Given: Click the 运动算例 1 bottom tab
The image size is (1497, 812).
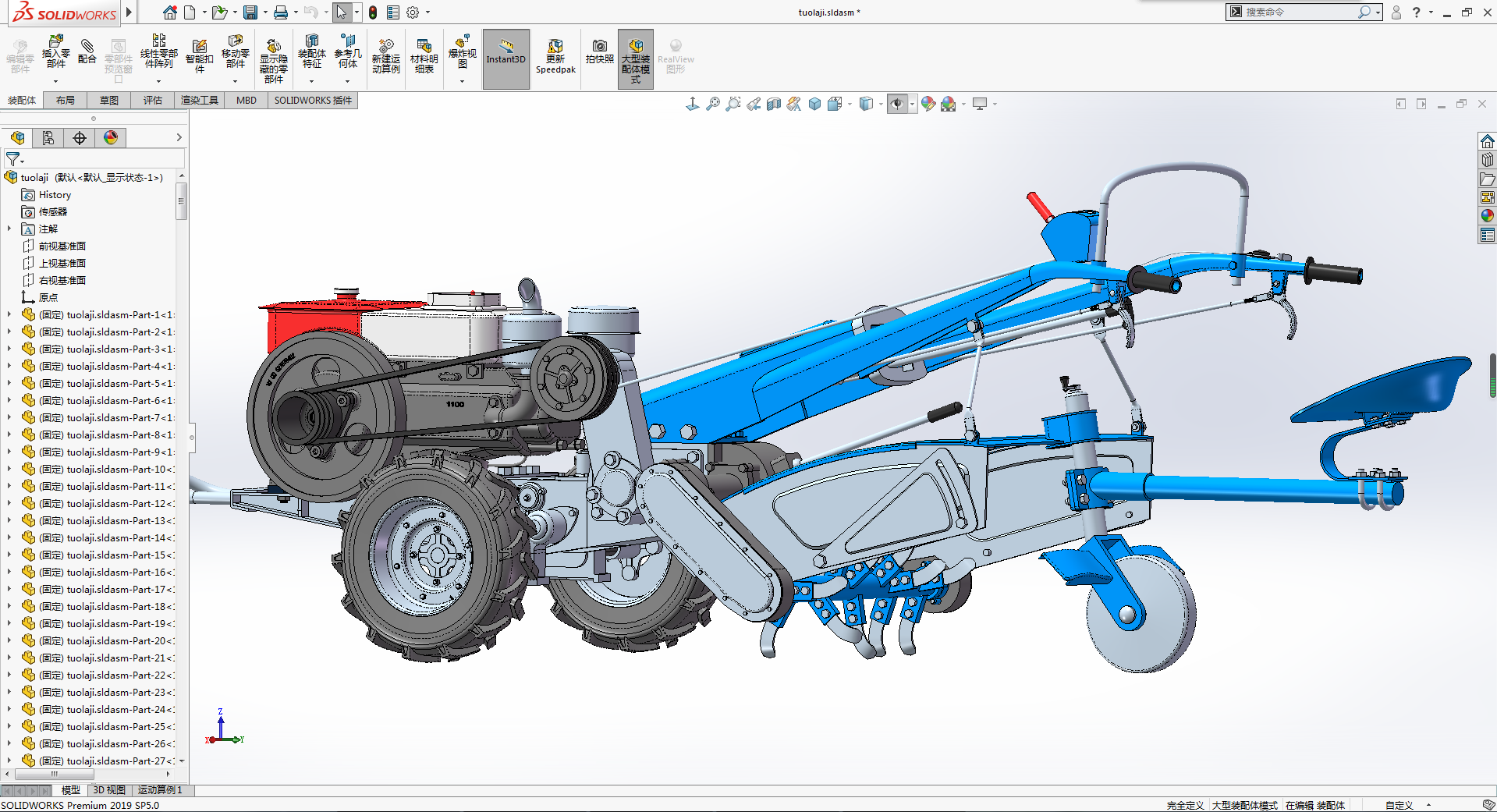Looking at the screenshot, I should [x=159, y=790].
